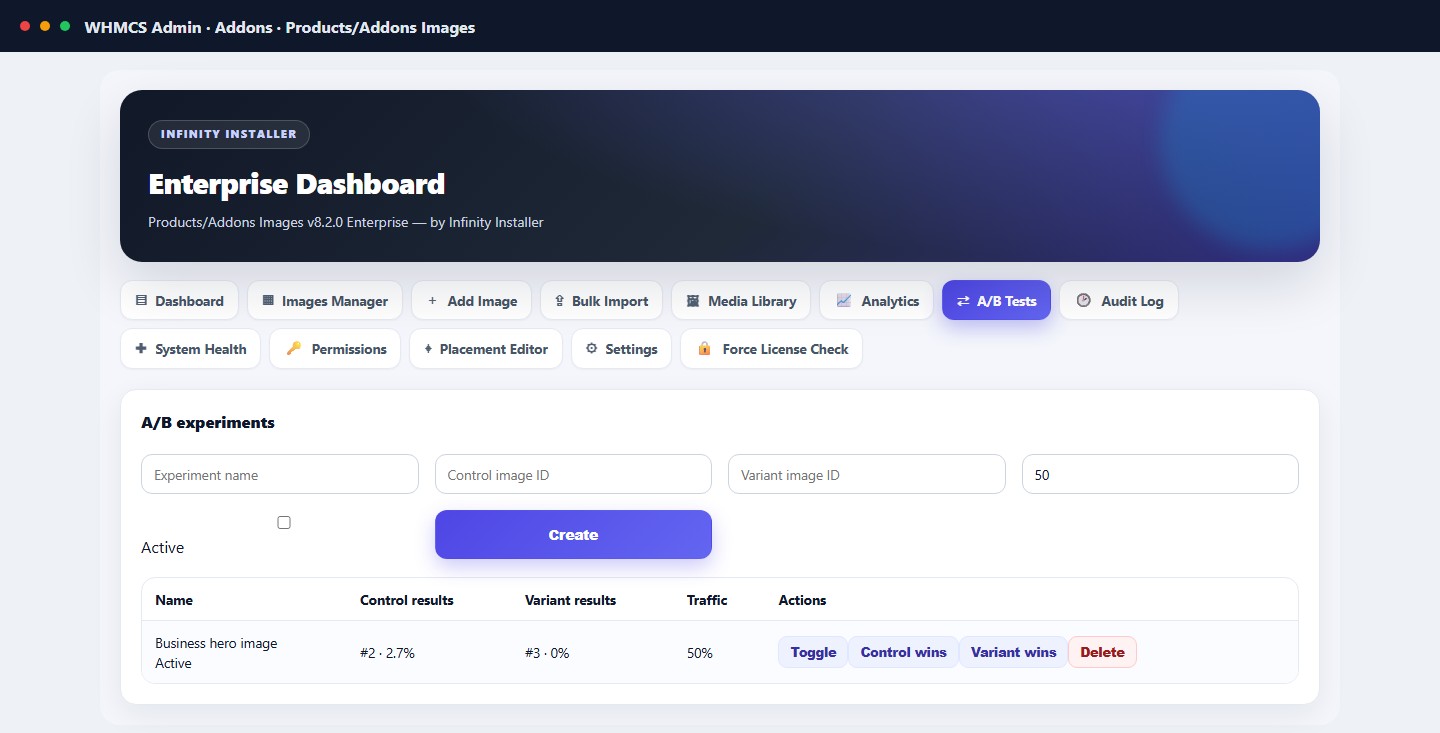1440x733 pixels.
Task: Click the Placement Editor diamond icon
Action: pyautogui.click(x=428, y=349)
